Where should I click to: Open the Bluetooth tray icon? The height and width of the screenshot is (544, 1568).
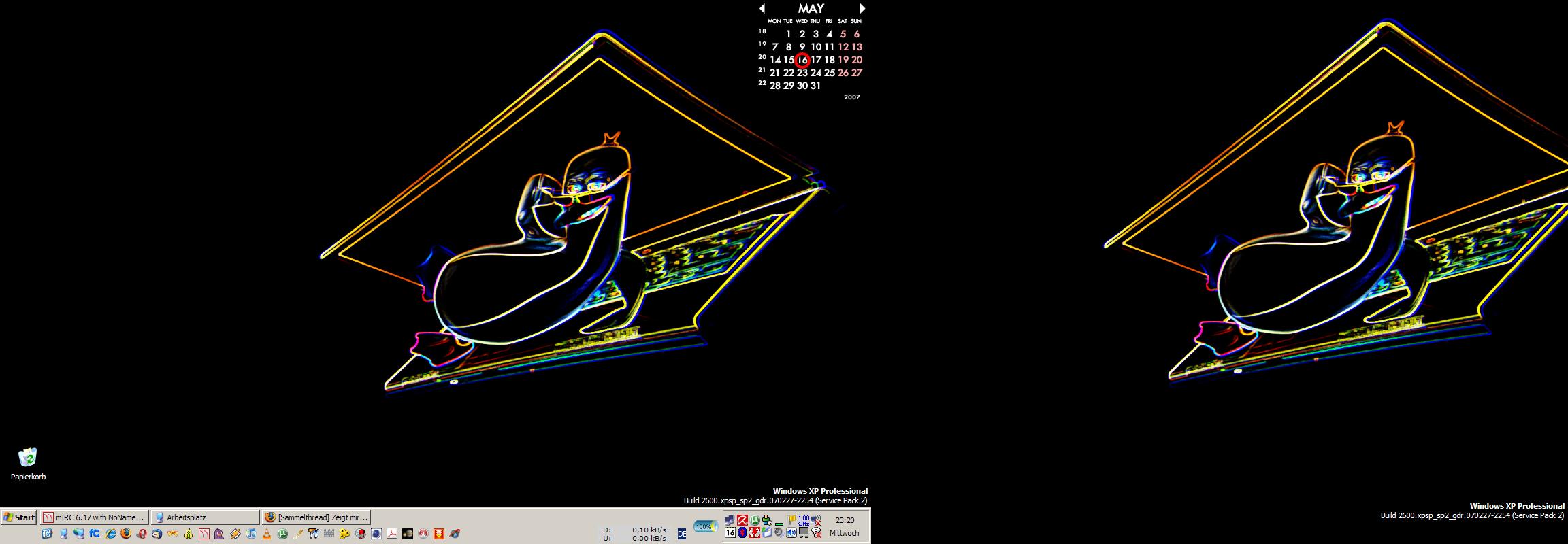tap(742, 532)
